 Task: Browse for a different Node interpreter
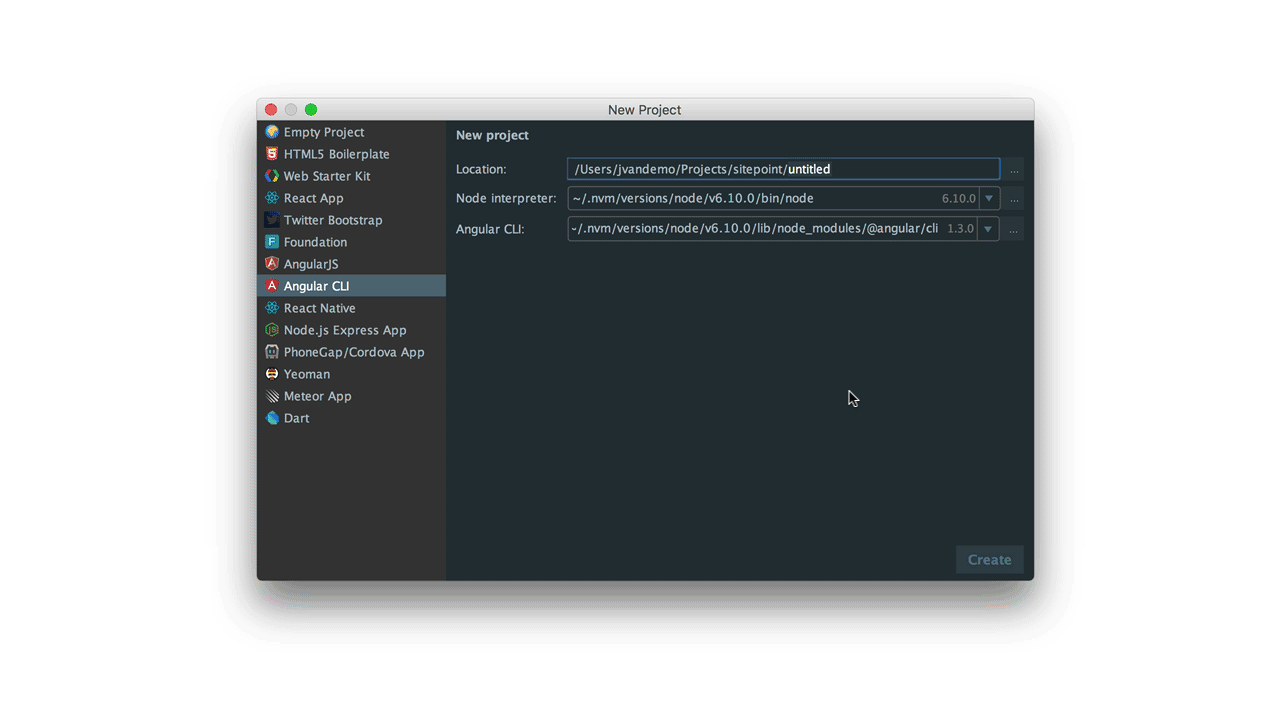click(1013, 198)
